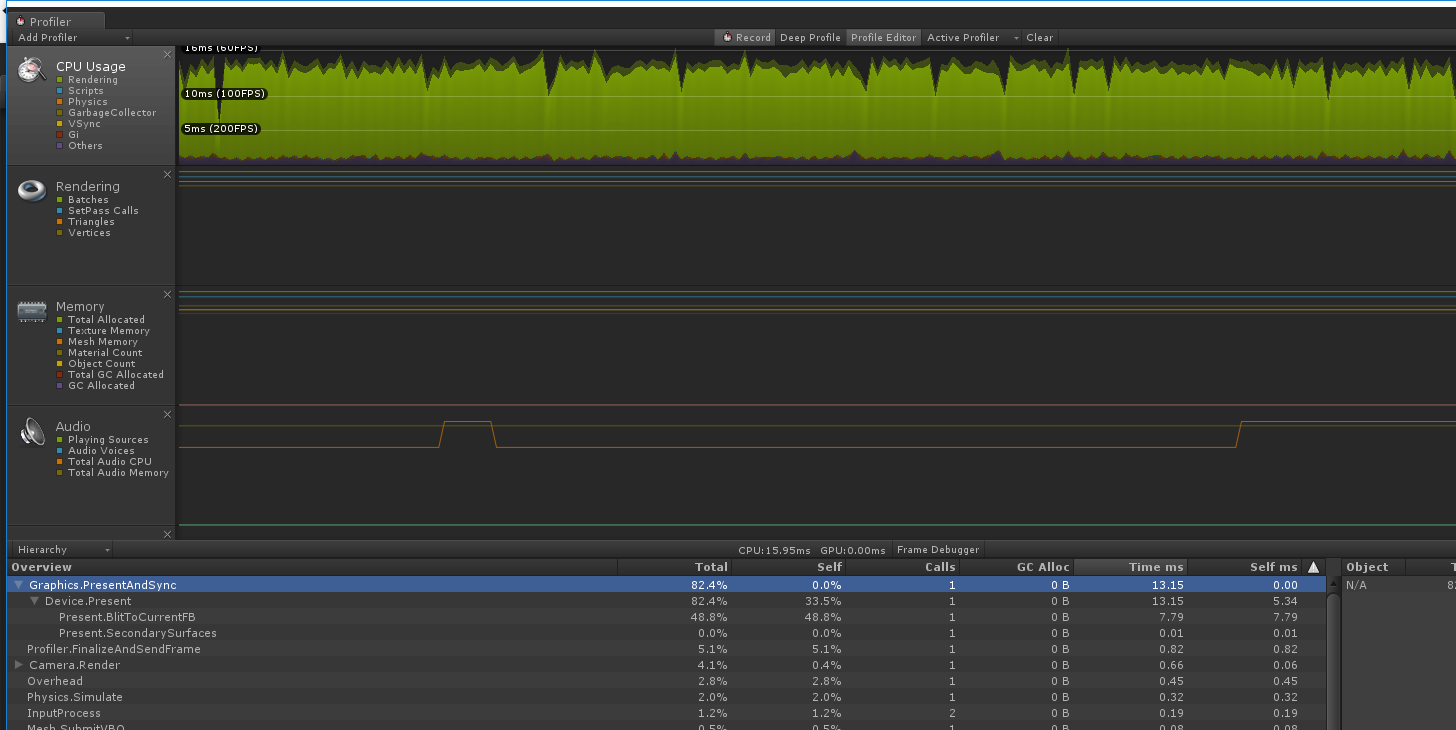Click the Batches color swatch
Image resolution: width=1456 pixels, height=730 pixels.
(60, 200)
